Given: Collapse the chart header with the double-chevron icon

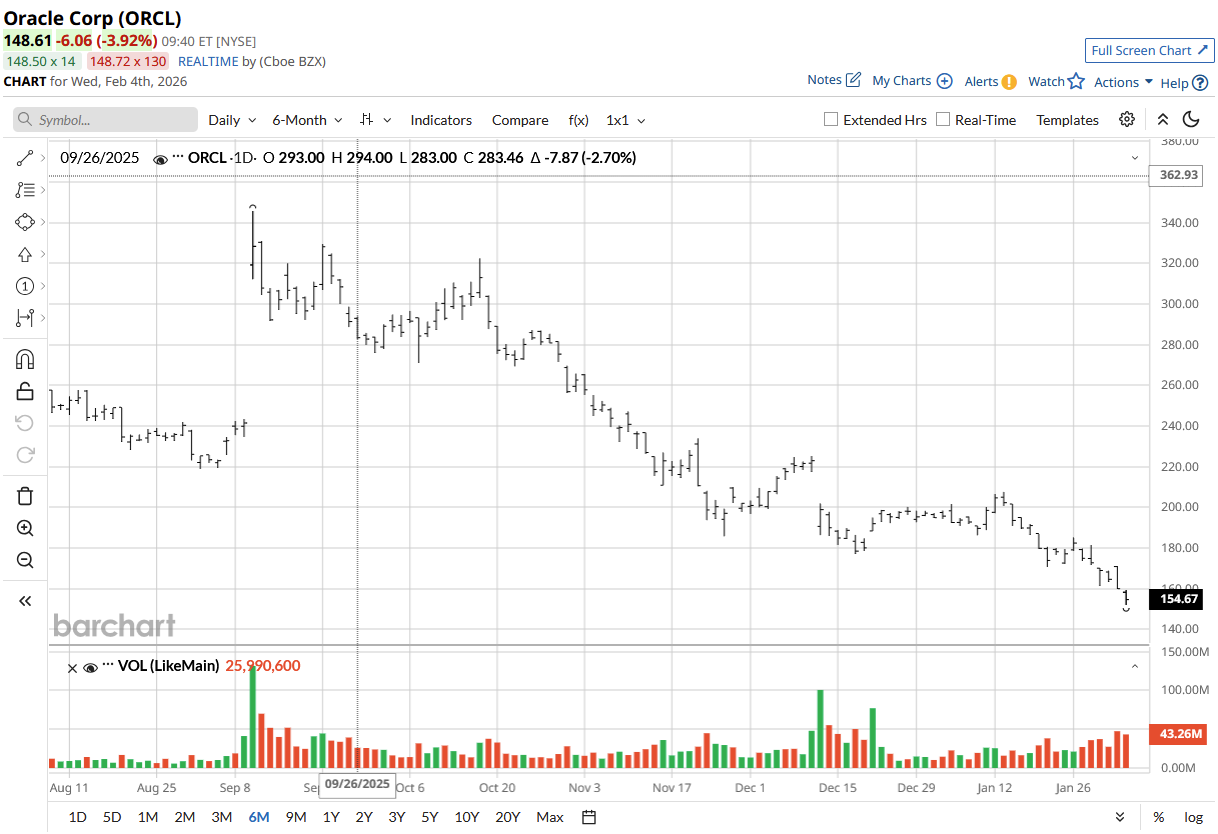Looking at the screenshot, I should point(1162,119).
